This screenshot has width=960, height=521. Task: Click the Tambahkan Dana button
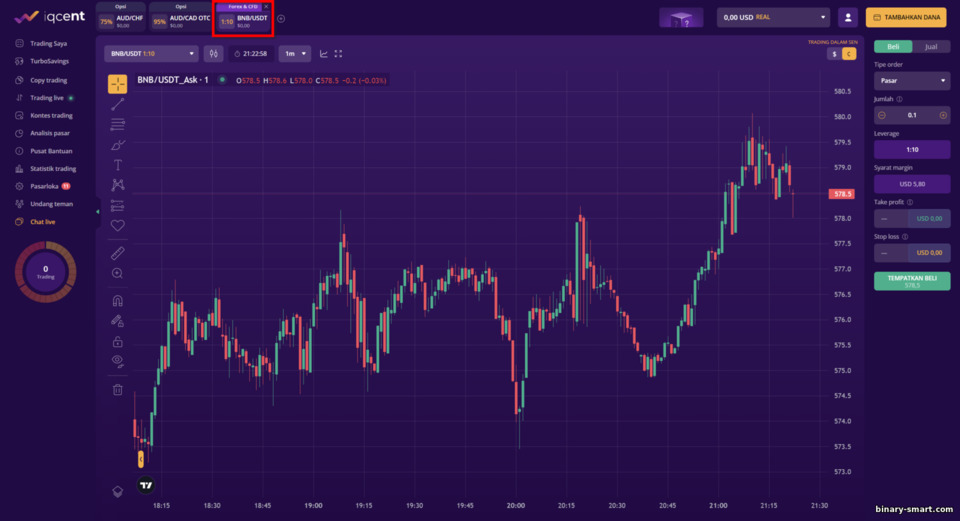(906, 18)
